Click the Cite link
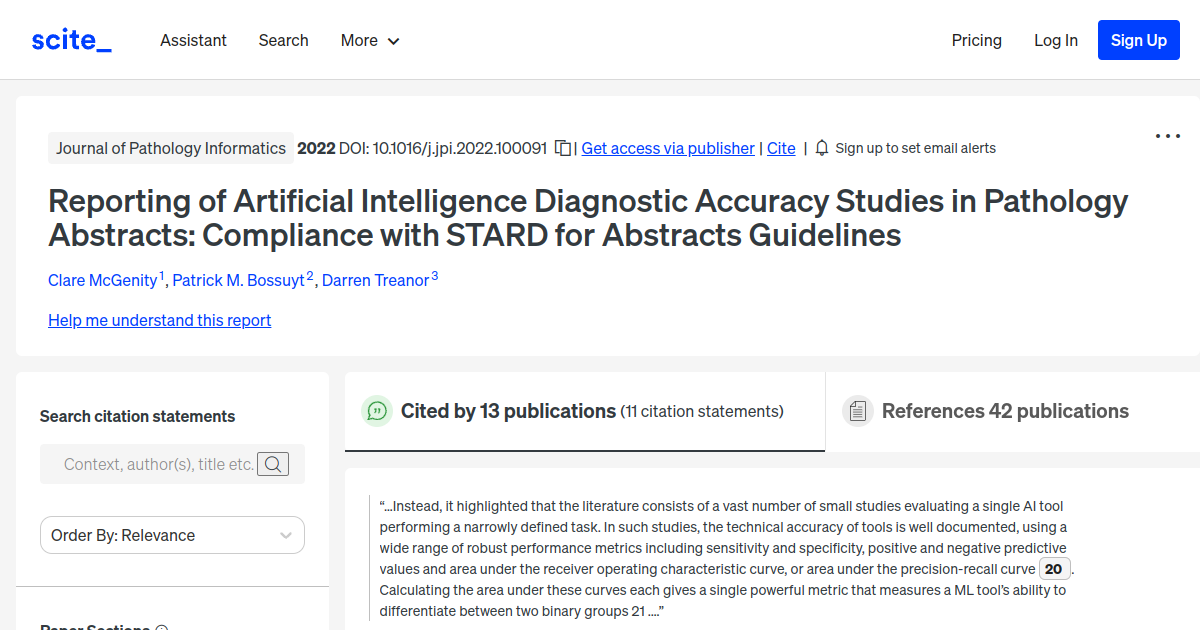This screenshot has width=1200, height=630. point(781,147)
